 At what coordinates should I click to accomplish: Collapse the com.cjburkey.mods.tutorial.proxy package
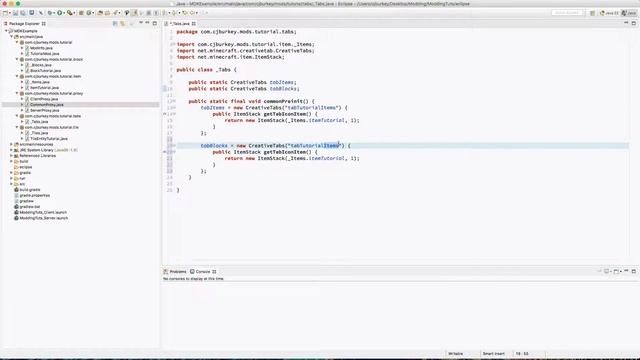point(17,93)
